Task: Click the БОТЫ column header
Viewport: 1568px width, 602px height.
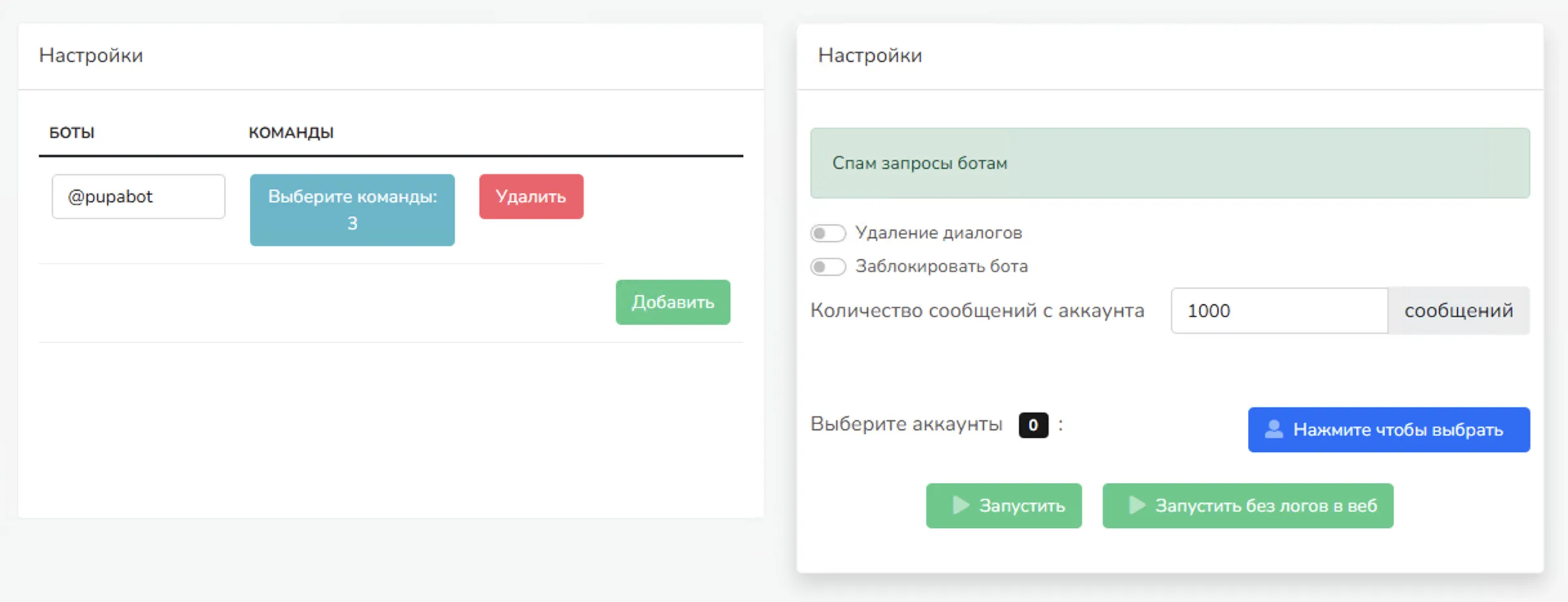Action: pos(72,133)
